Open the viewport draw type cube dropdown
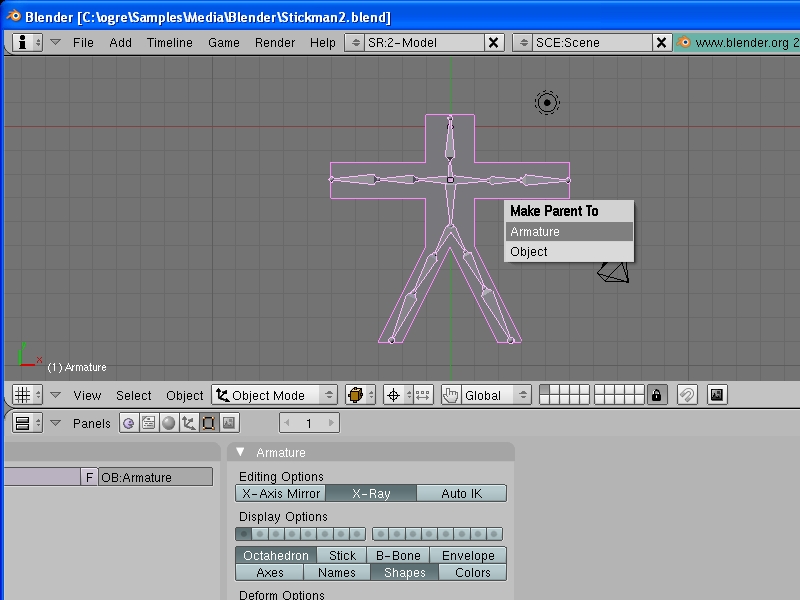Screen dimensions: 800x600 (x=360, y=395)
